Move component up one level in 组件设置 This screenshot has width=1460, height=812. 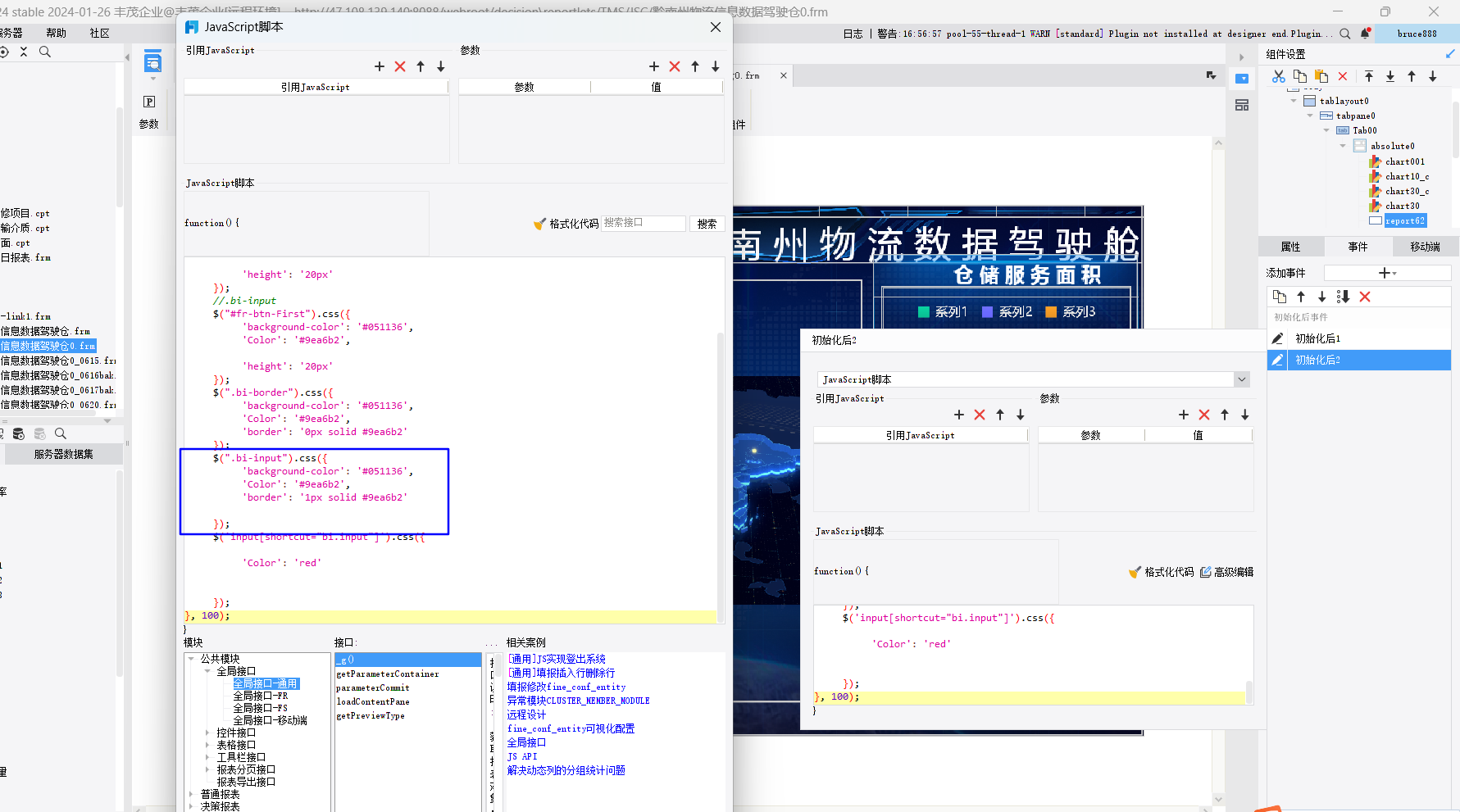click(1412, 76)
